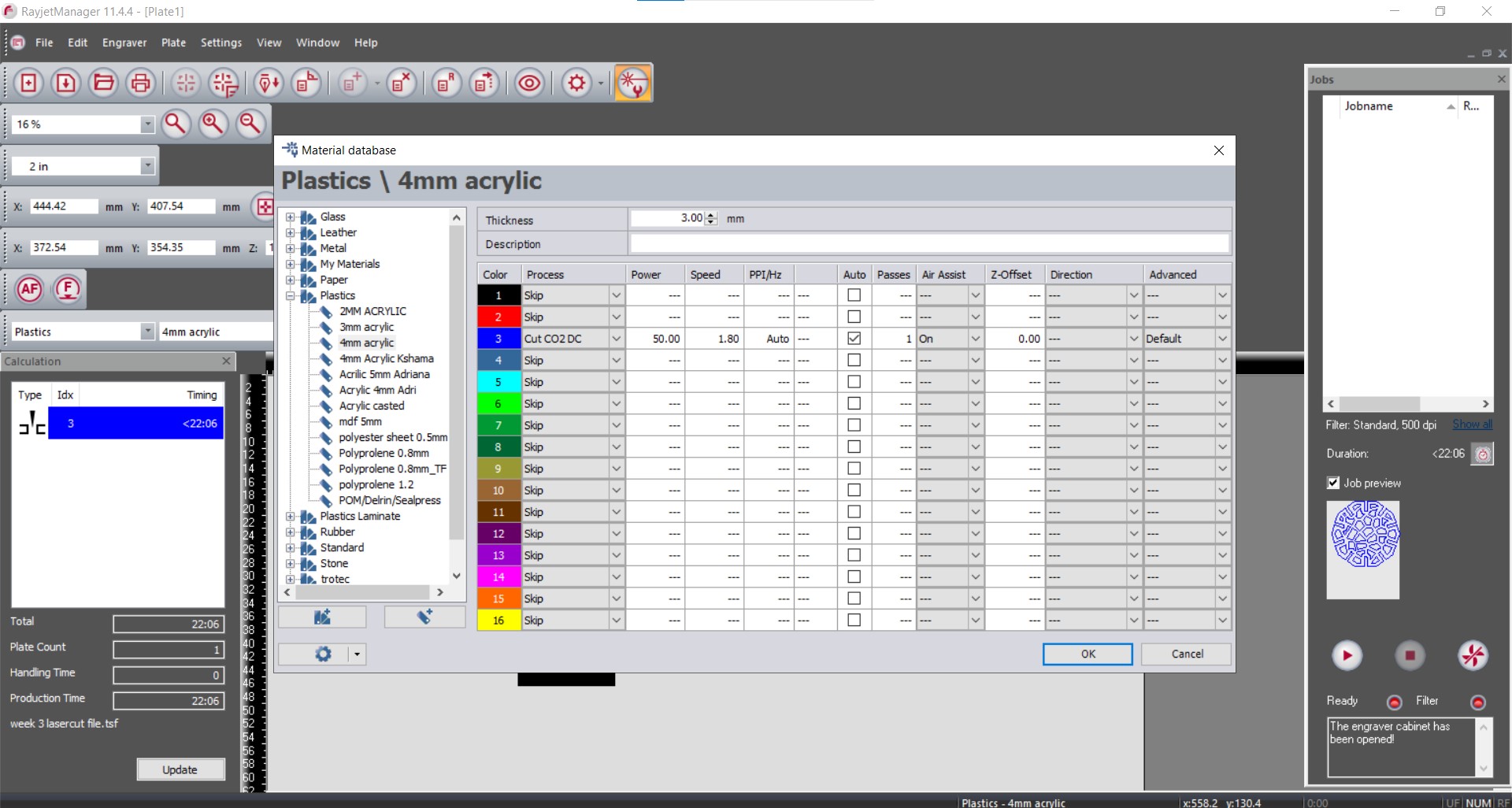
Task: Click the Print toolbar icon
Action: (140, 83)
